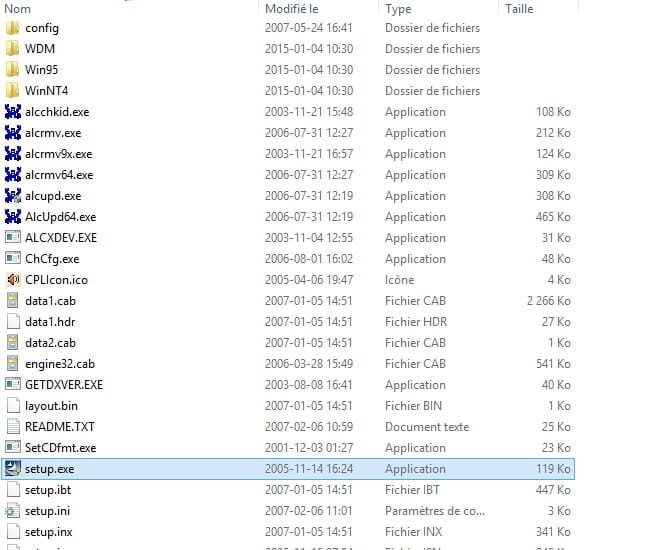Image resolution: width=649 pixels, height=550 pixels.
Task: Select the AlcUpd64.exe icon
Action: 12,217
